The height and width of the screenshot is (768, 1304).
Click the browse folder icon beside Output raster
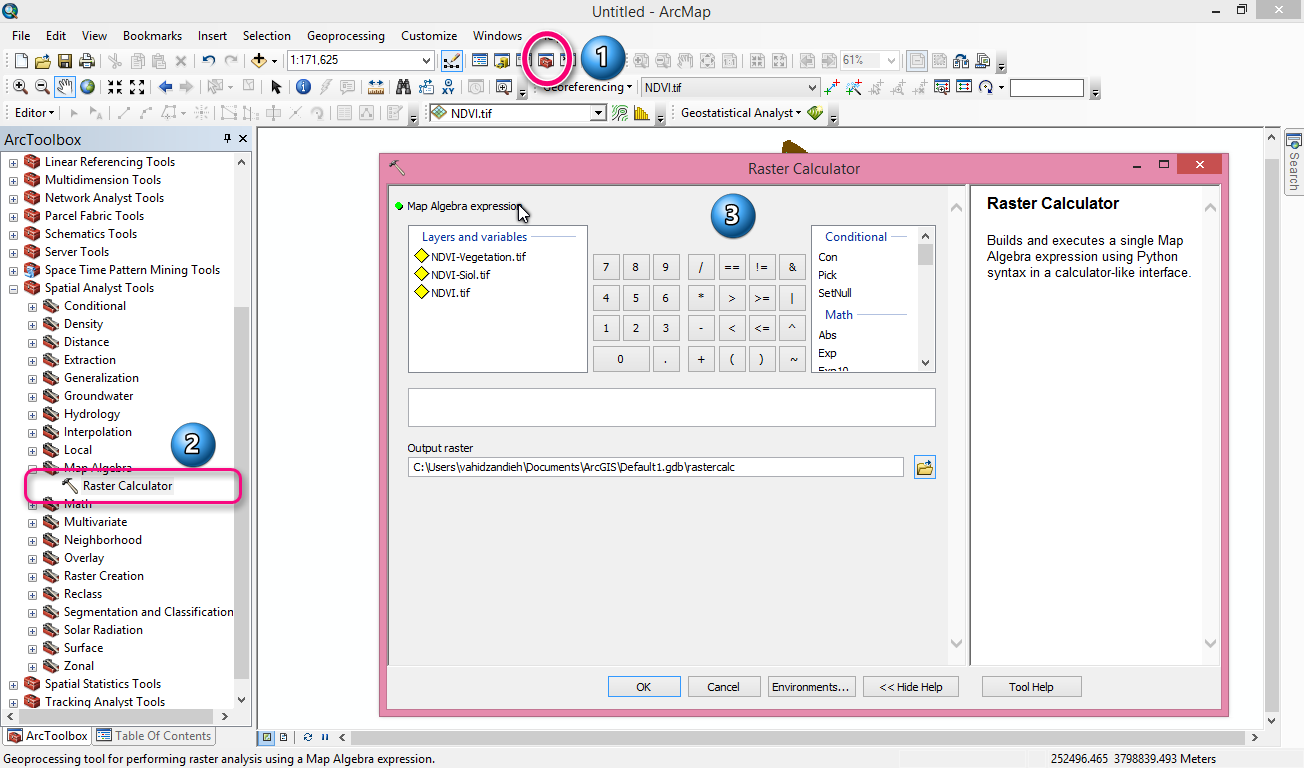[x=925, y=467]
